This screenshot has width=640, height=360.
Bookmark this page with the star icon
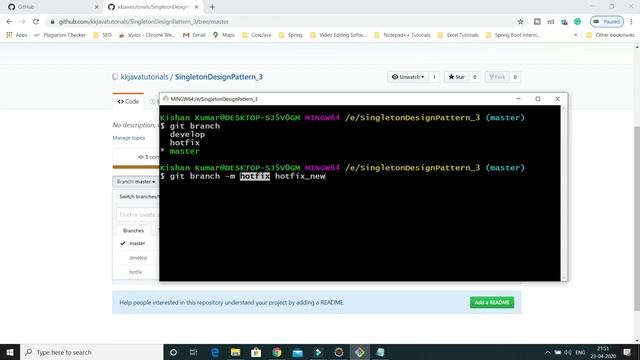point(520,22)
